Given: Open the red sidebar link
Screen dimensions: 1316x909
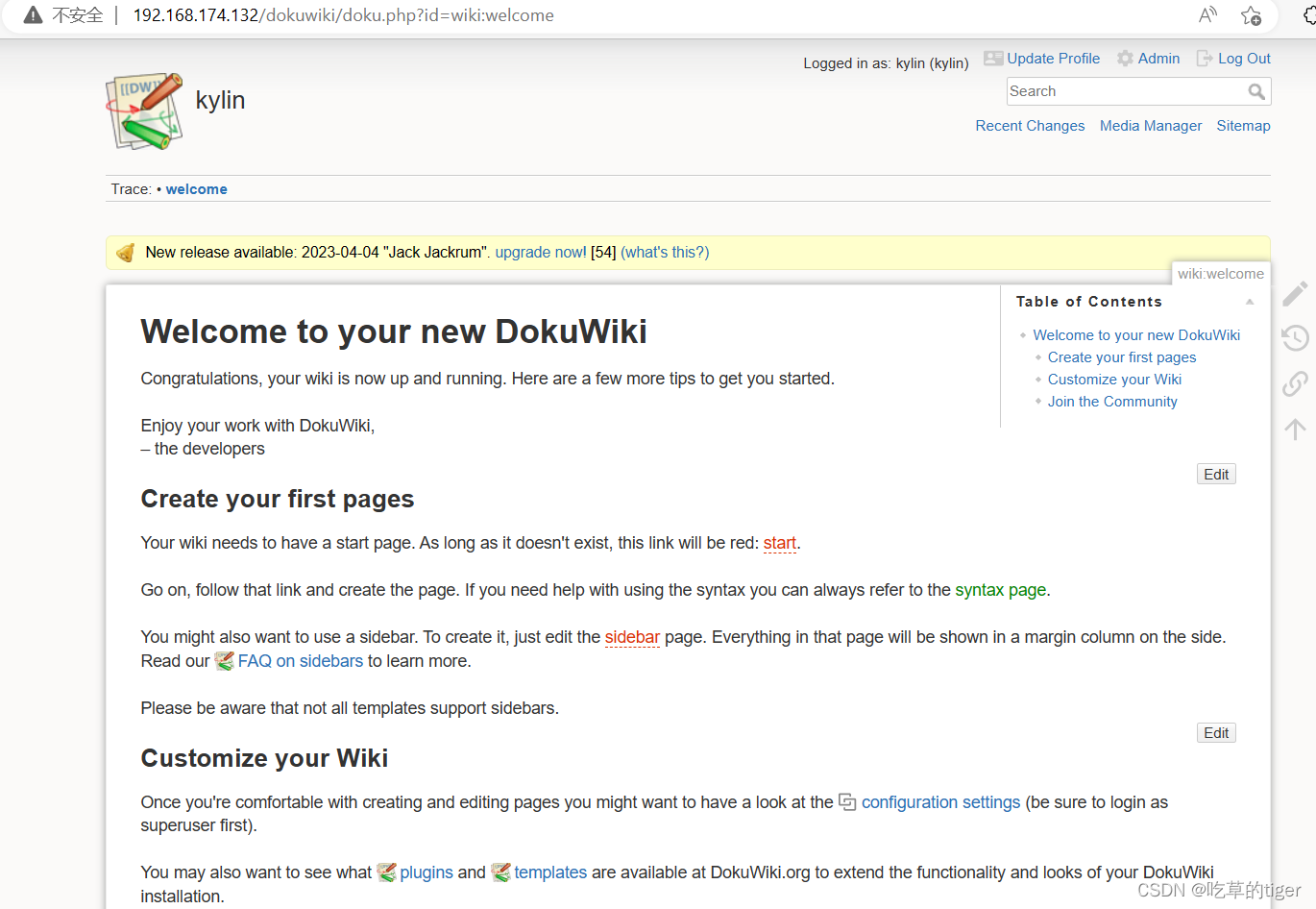Looking at the screenshot, I should click(632, 637).
